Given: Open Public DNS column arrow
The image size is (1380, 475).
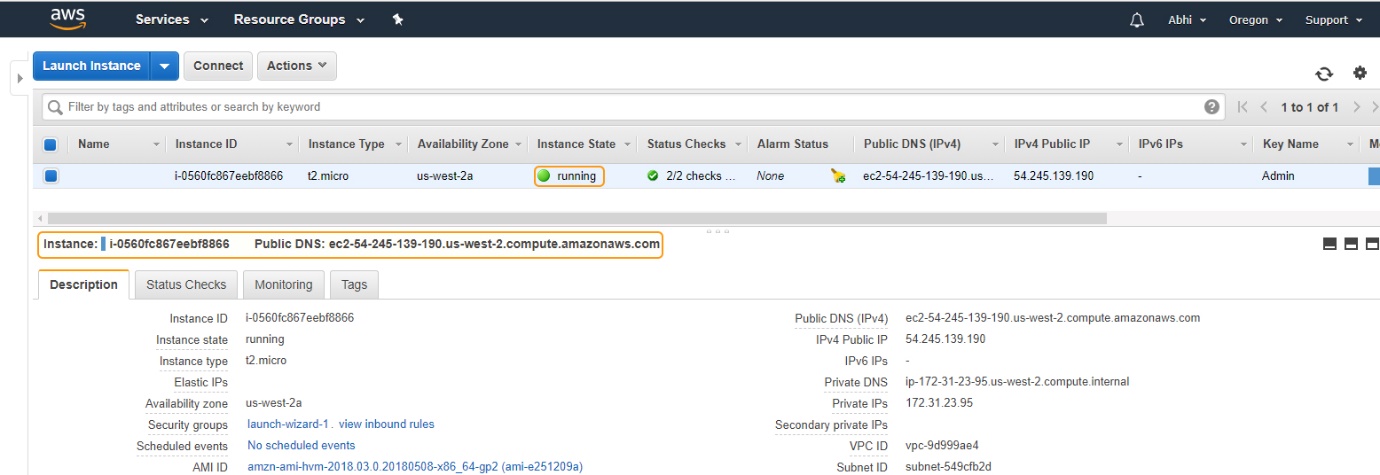Looking at the screenshot, I should [995, 145].
